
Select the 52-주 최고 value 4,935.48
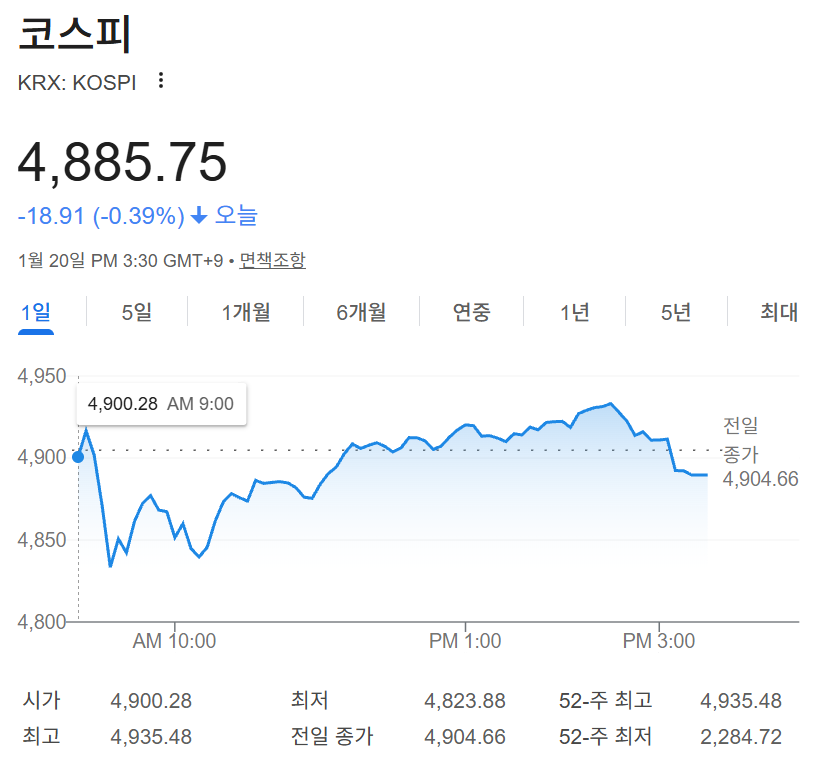740,701
